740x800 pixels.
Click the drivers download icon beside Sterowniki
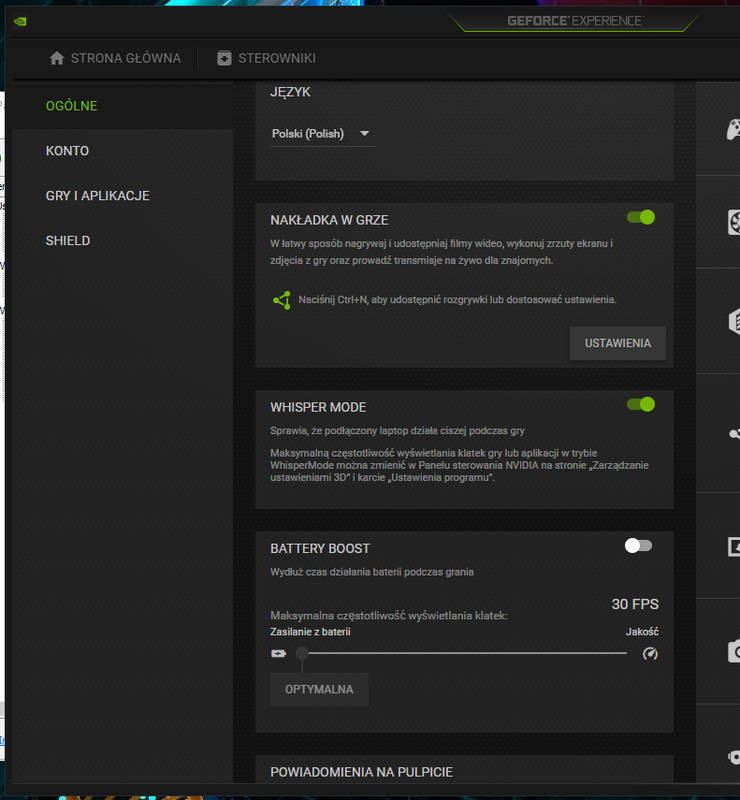coord(224,58)
